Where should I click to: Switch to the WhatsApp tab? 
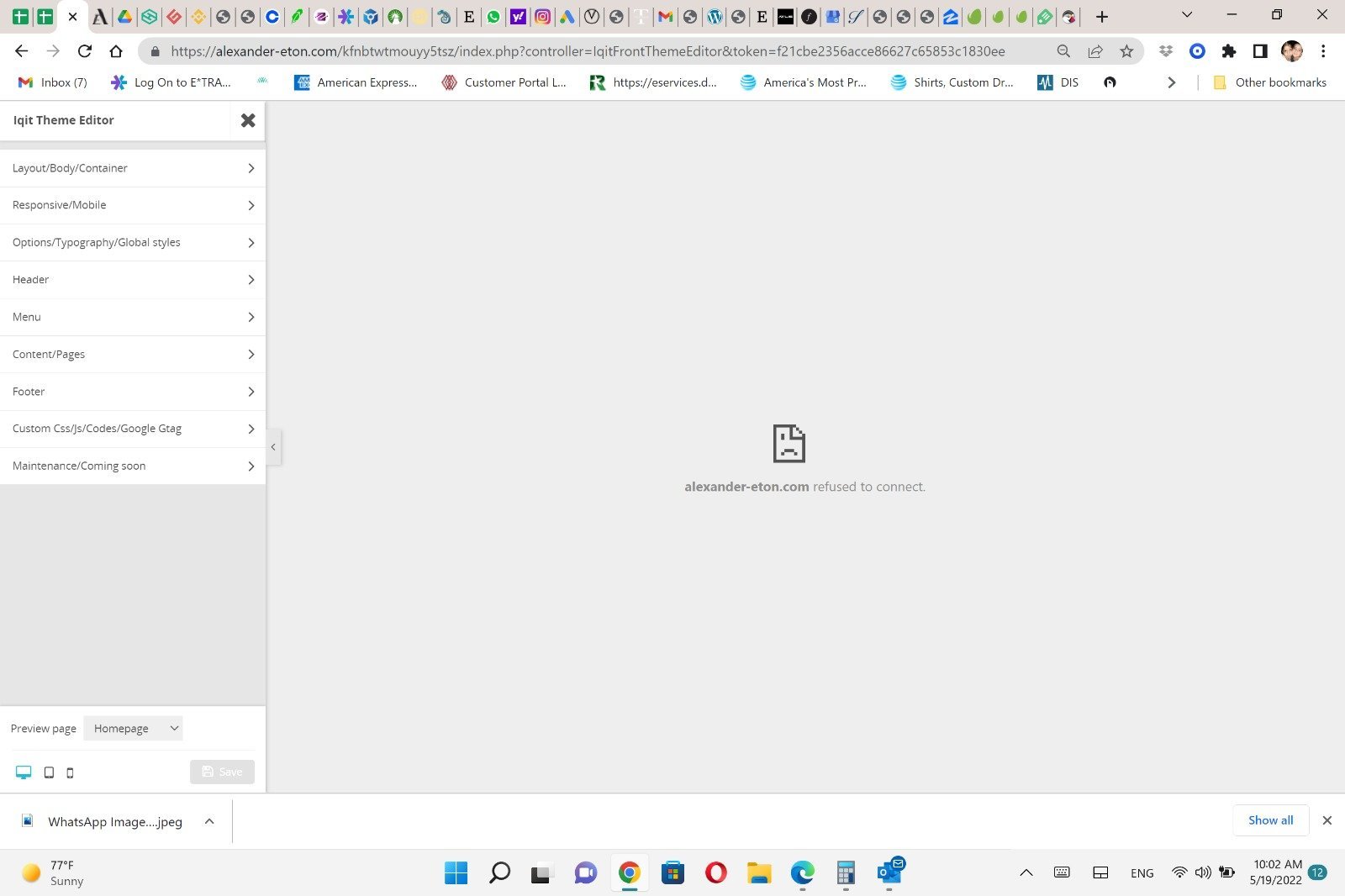[x=493, y=17]
